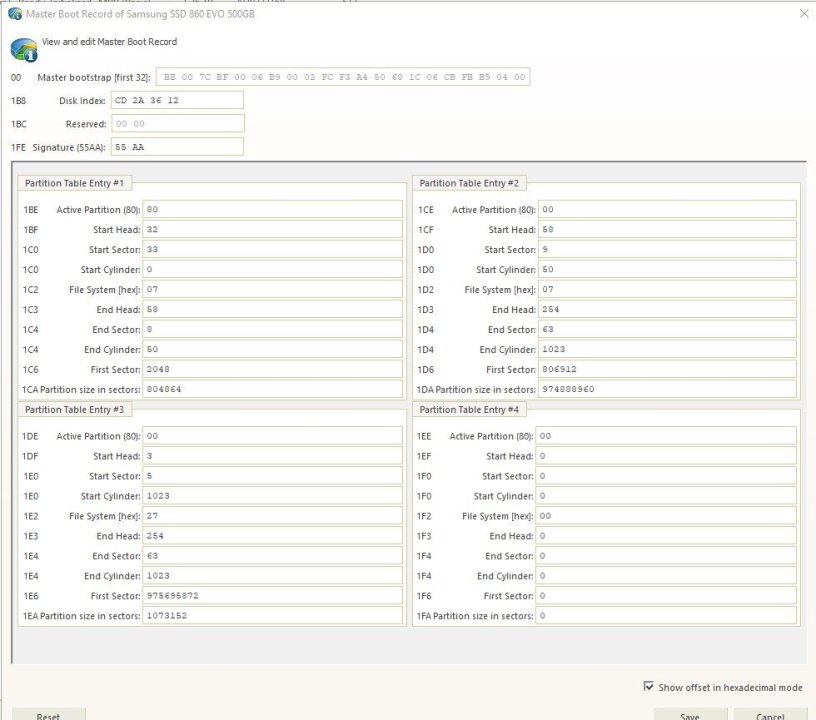Select partition size field showing 974888960
The height and width of the screenshot is (720, 816).
(x=667, y=390)
